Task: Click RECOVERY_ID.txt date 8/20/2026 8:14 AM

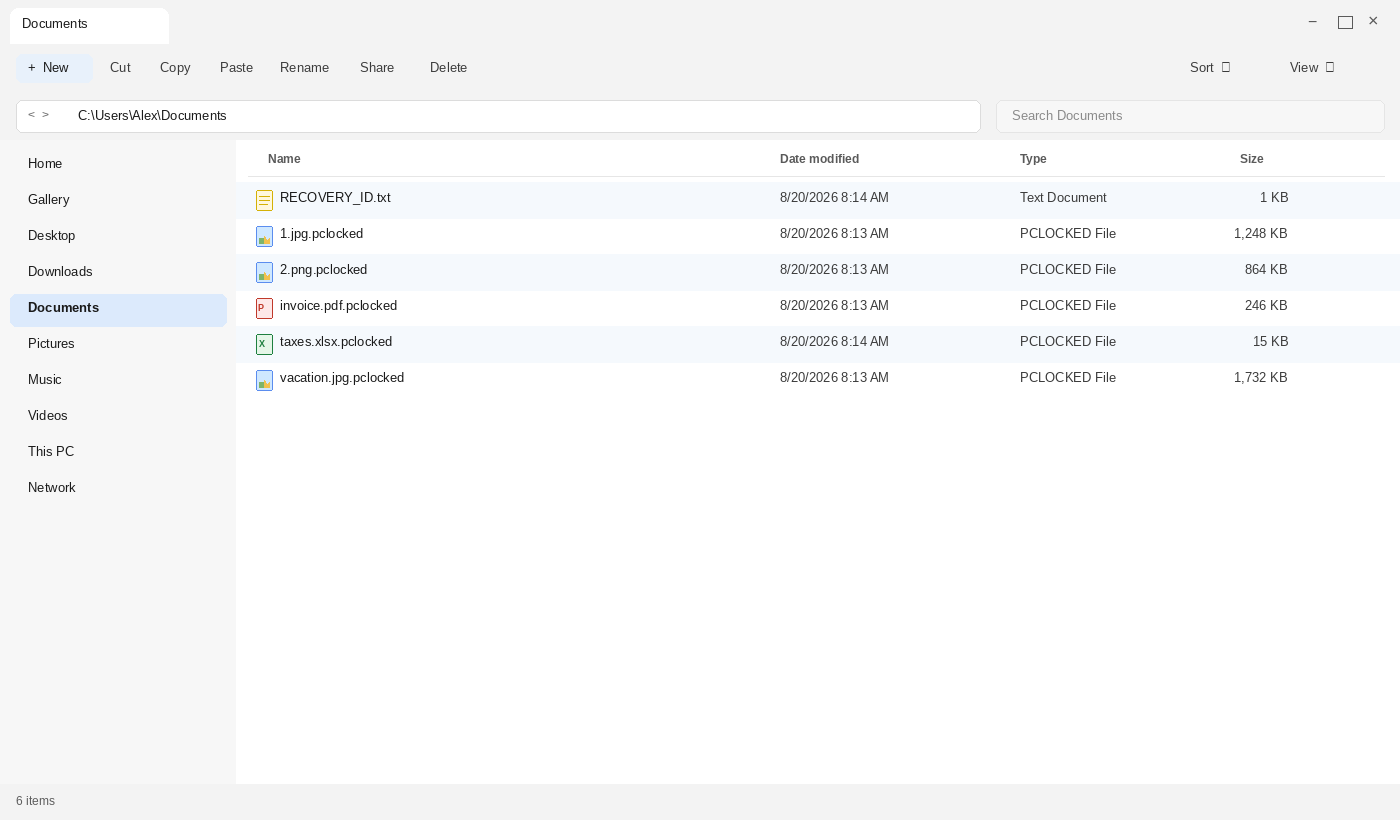Action: (x=834, y=198)
